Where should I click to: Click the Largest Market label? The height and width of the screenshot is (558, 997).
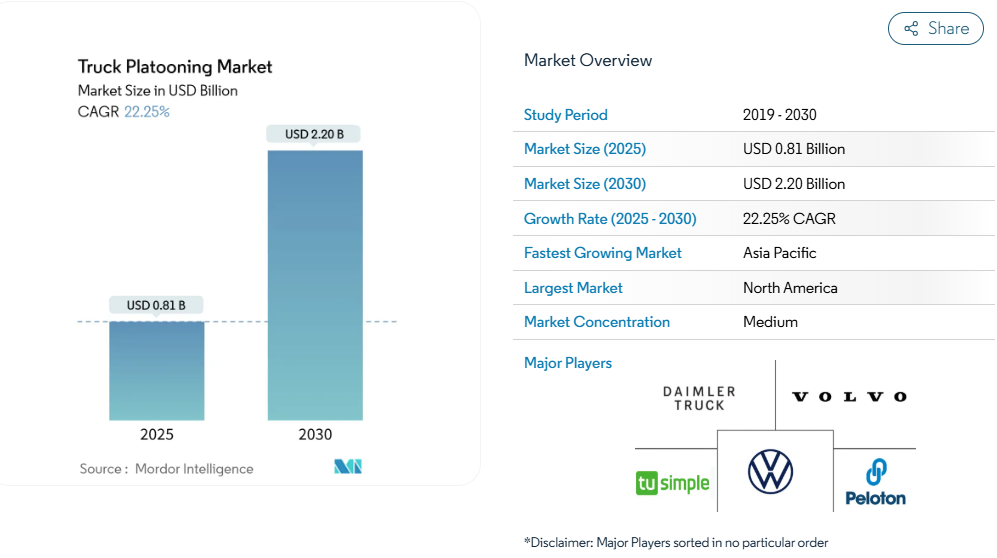coord(573,288)
